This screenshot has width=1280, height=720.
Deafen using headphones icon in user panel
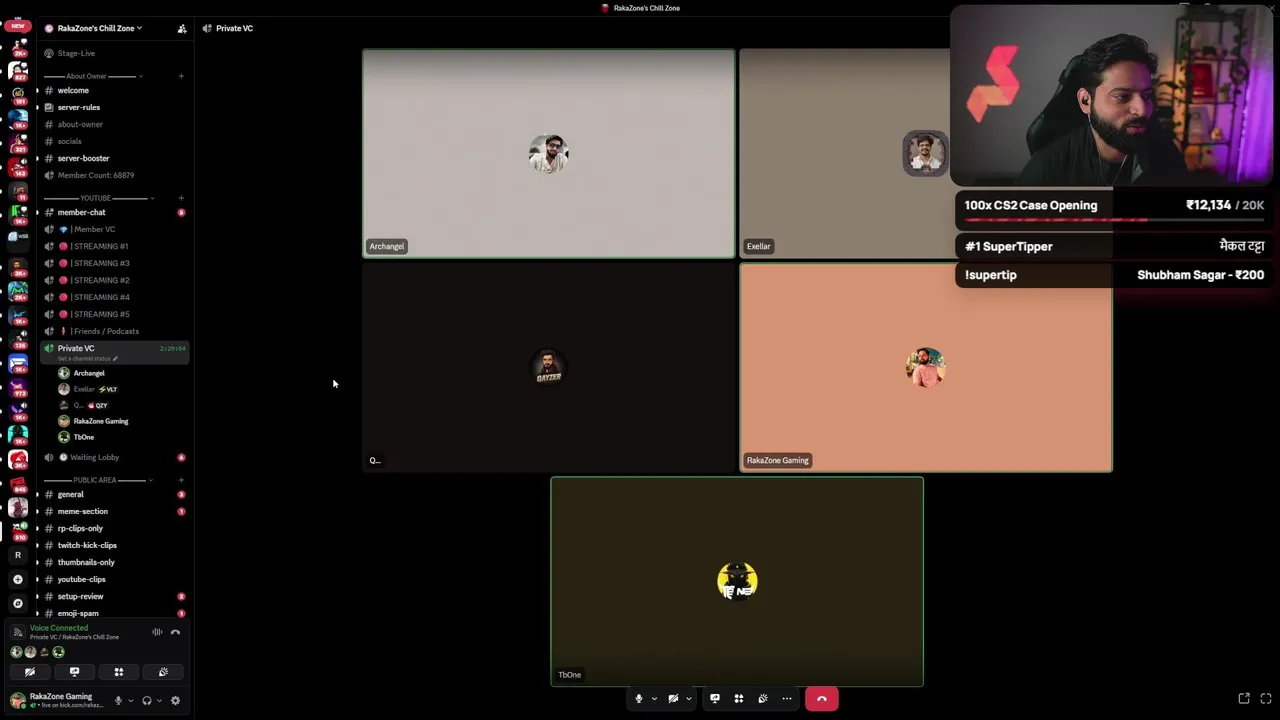click(x=147, y=701)
